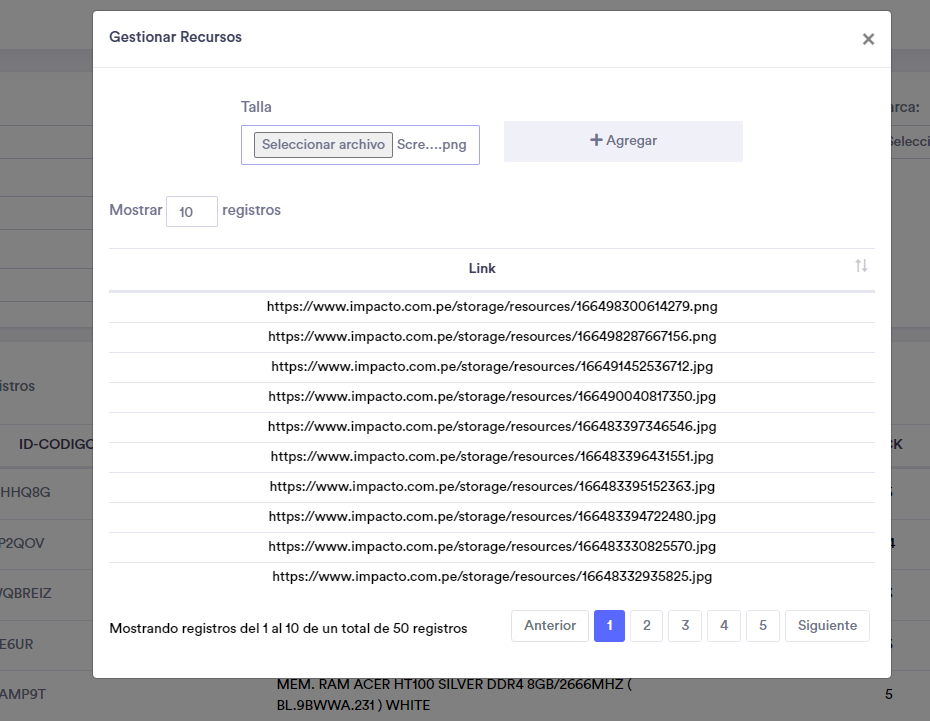Screen dimensions: 930x721
Task: Select resource link ending 166491452536712.jpg
Action: 492,367
